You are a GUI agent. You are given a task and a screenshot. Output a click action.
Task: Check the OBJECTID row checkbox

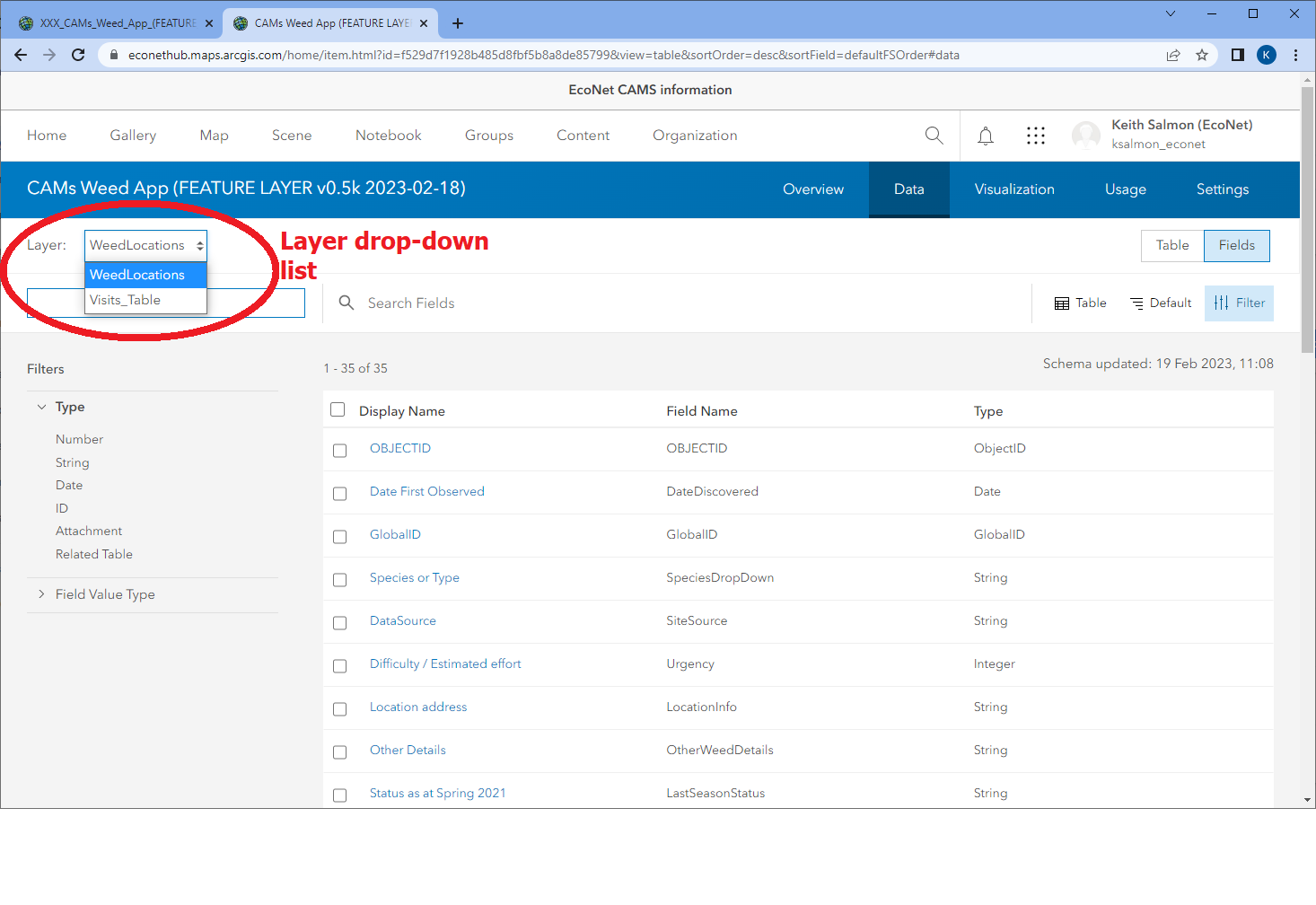coord(339,450)
